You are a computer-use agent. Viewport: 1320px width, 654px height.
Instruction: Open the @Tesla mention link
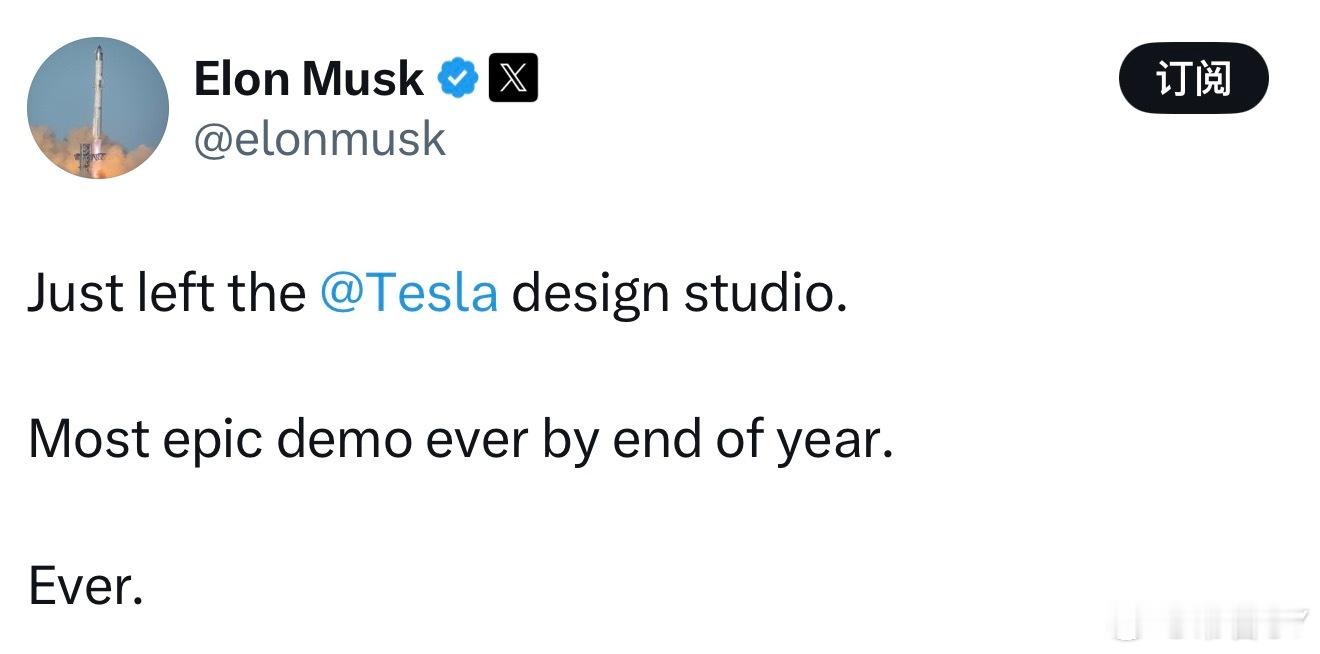pos(408,293)
